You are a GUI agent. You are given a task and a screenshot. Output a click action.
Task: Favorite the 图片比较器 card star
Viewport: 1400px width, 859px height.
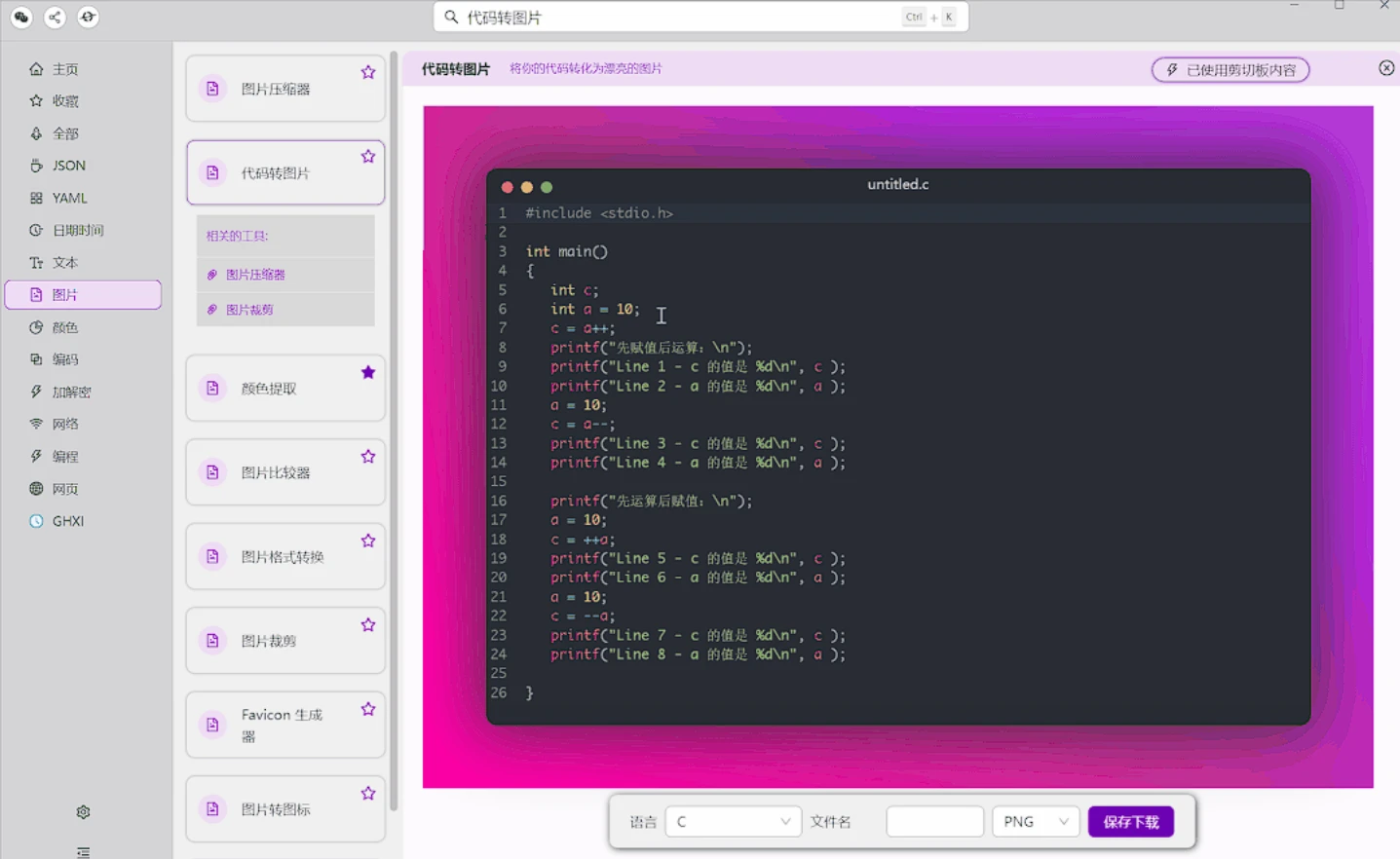(368, 456)
